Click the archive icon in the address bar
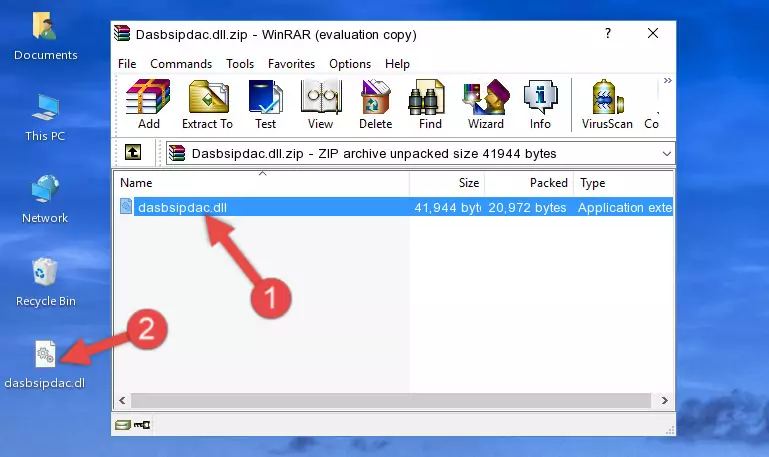The height and width of the screenshot is (457, 769). point(177,153)
